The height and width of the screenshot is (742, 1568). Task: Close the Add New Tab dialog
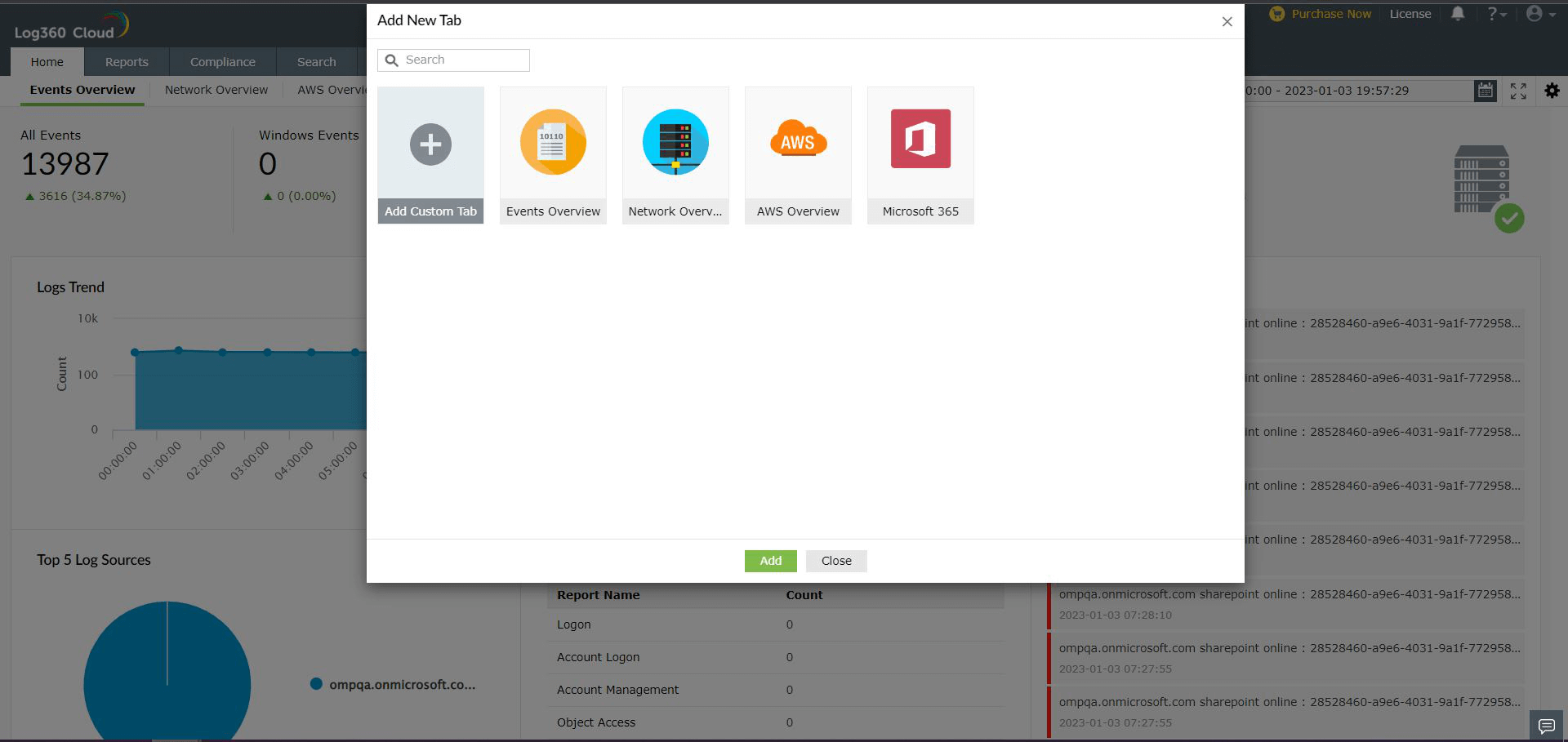pyautogui.click(x=1227, y=22)
